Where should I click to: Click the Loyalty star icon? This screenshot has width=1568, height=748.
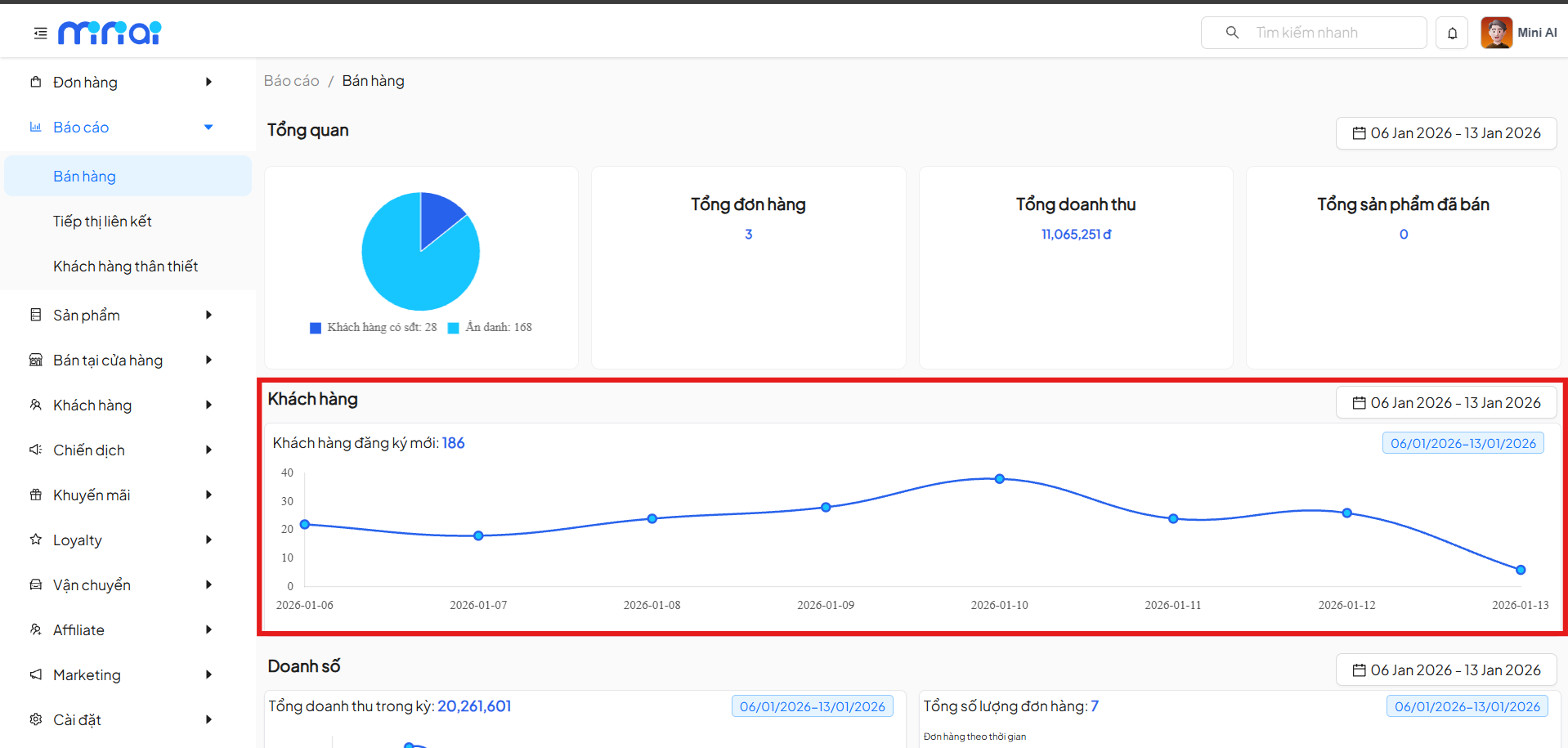point(36,540)
